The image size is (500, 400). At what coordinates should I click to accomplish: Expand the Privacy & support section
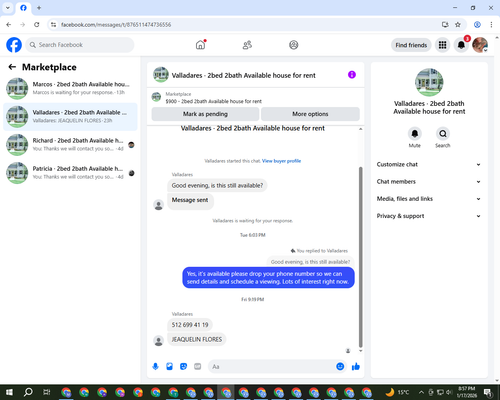click(x=429, y=216)
